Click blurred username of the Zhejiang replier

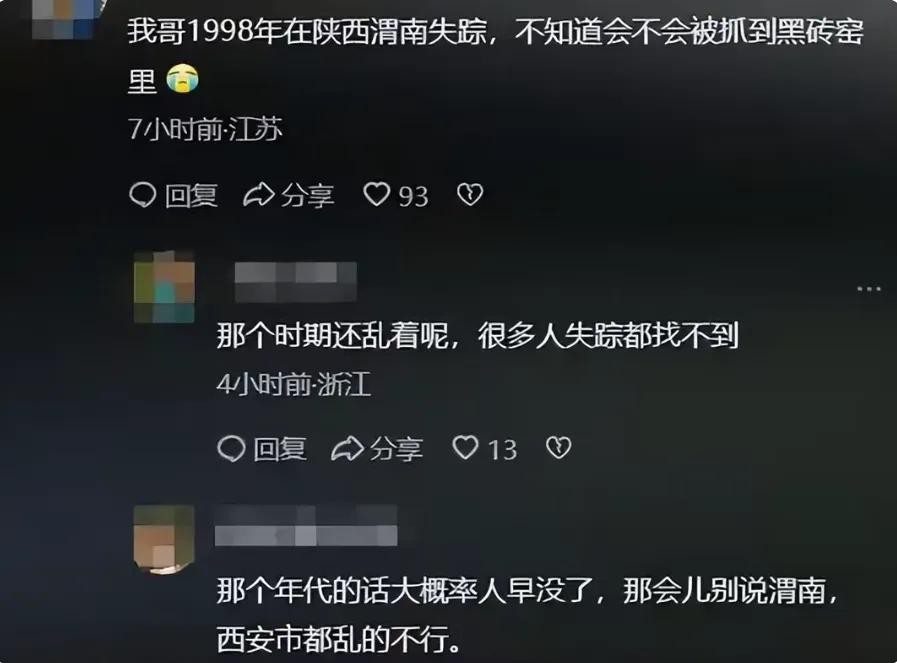pos(296,282)
